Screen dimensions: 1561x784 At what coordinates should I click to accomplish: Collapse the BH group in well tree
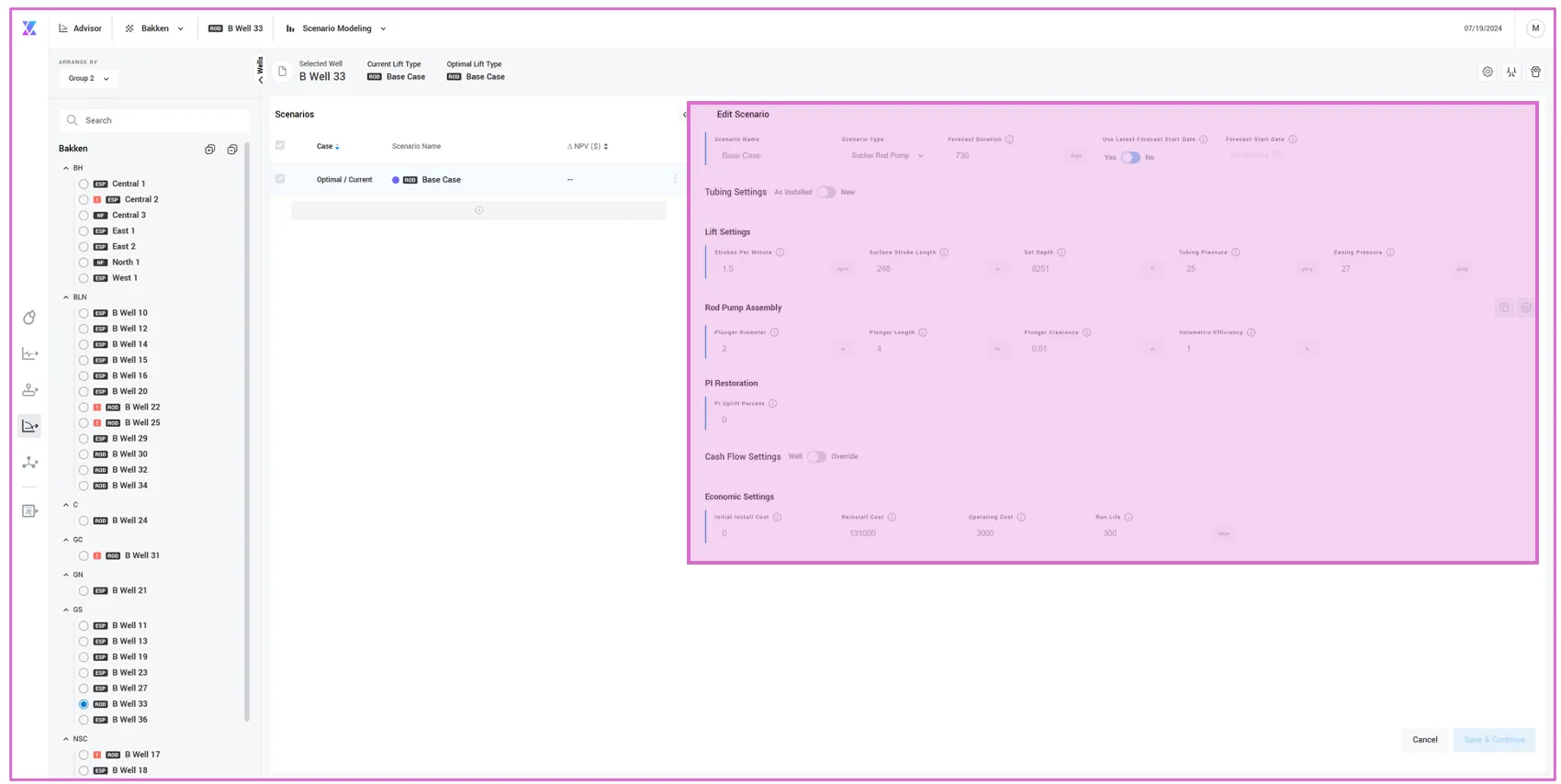click(66, 168)
